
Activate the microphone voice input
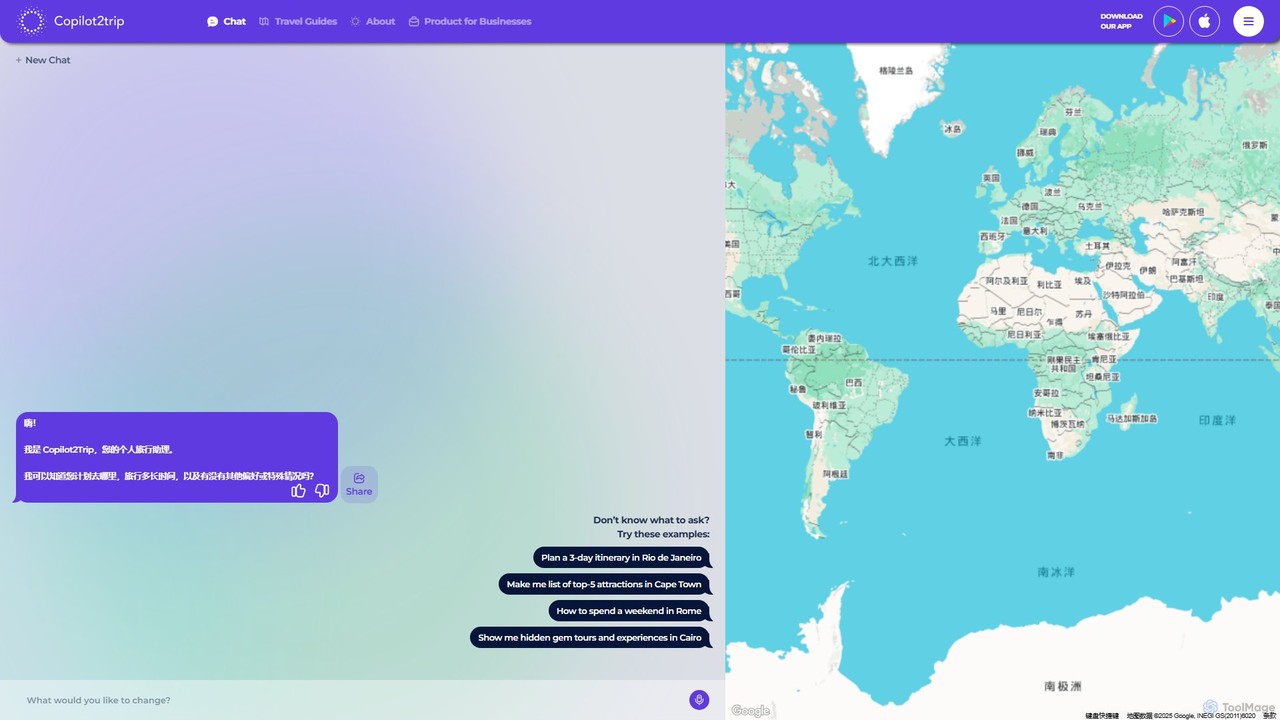pos(699,700)
